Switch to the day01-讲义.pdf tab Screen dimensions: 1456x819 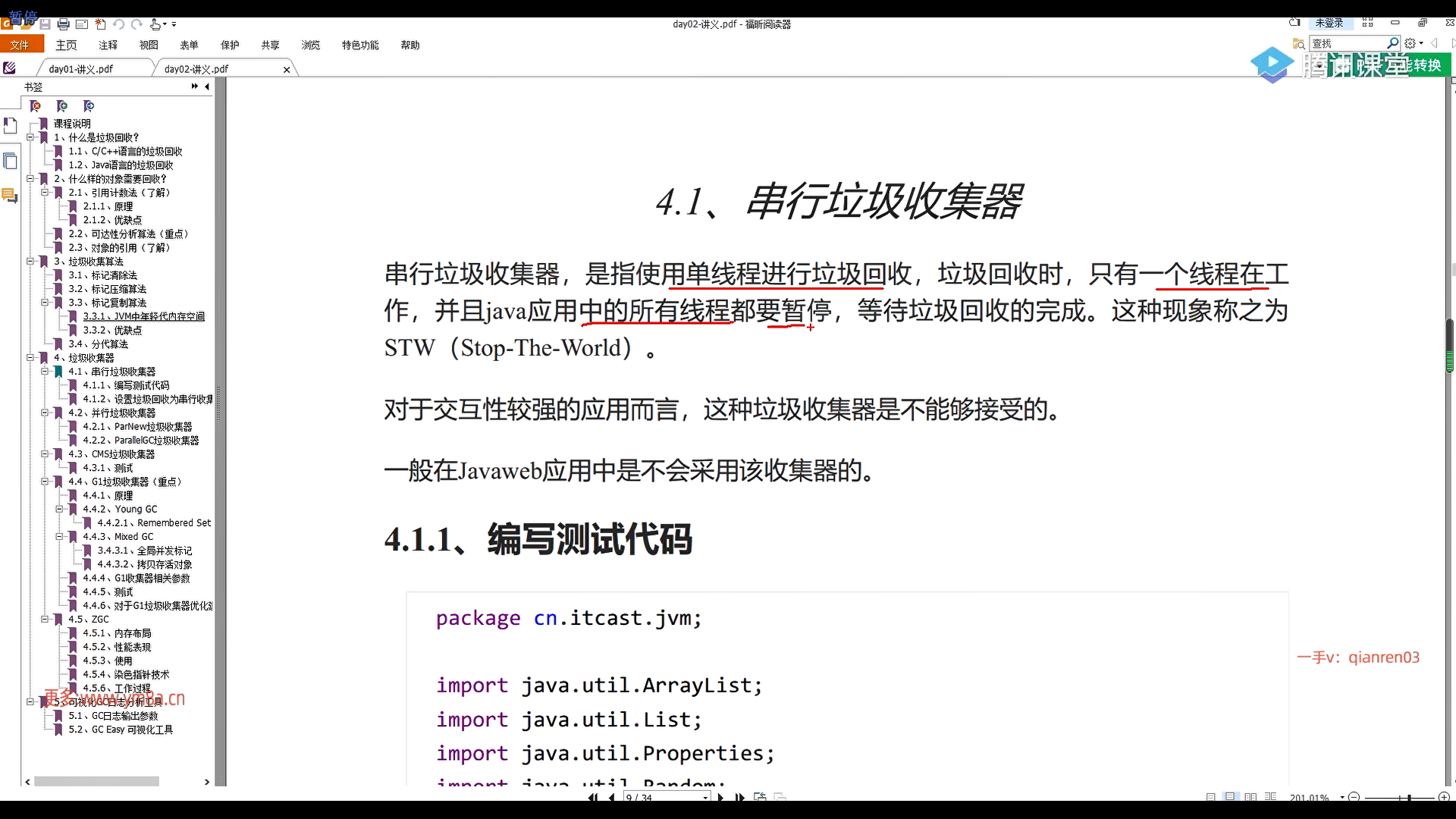coord(80,69)
